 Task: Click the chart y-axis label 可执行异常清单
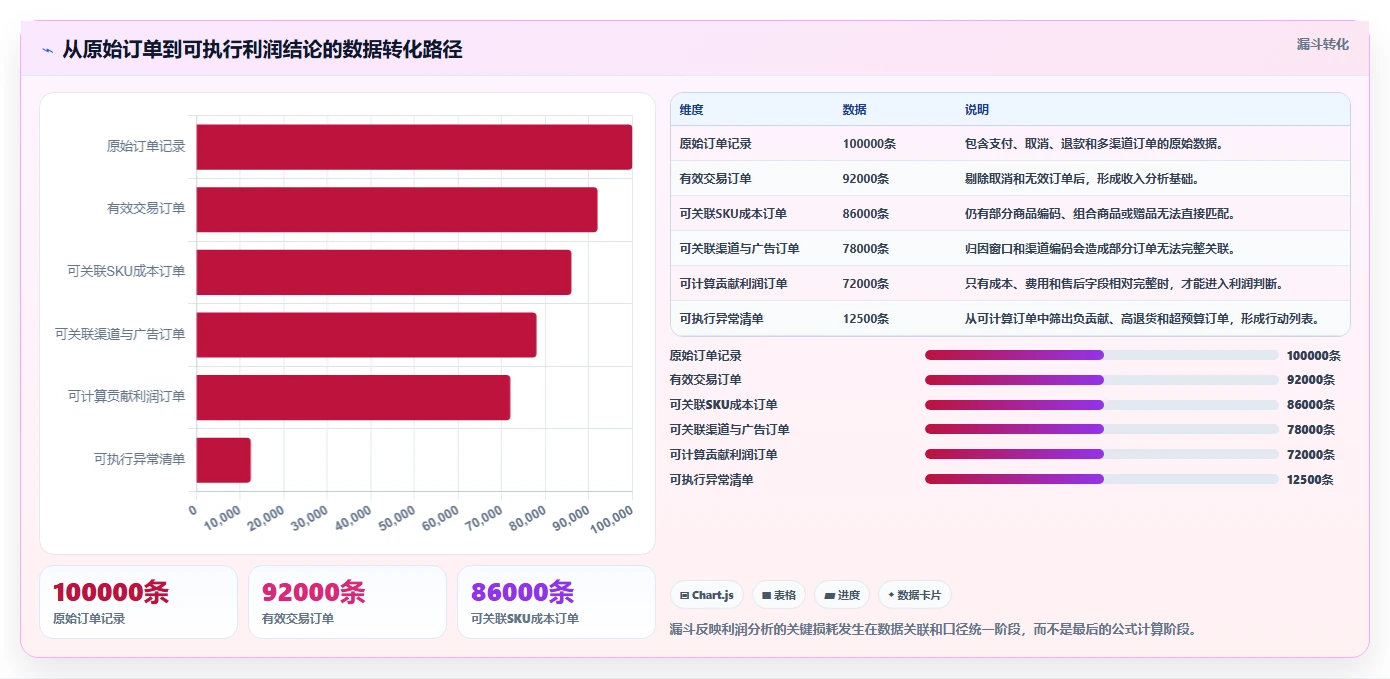coord(140,459)
